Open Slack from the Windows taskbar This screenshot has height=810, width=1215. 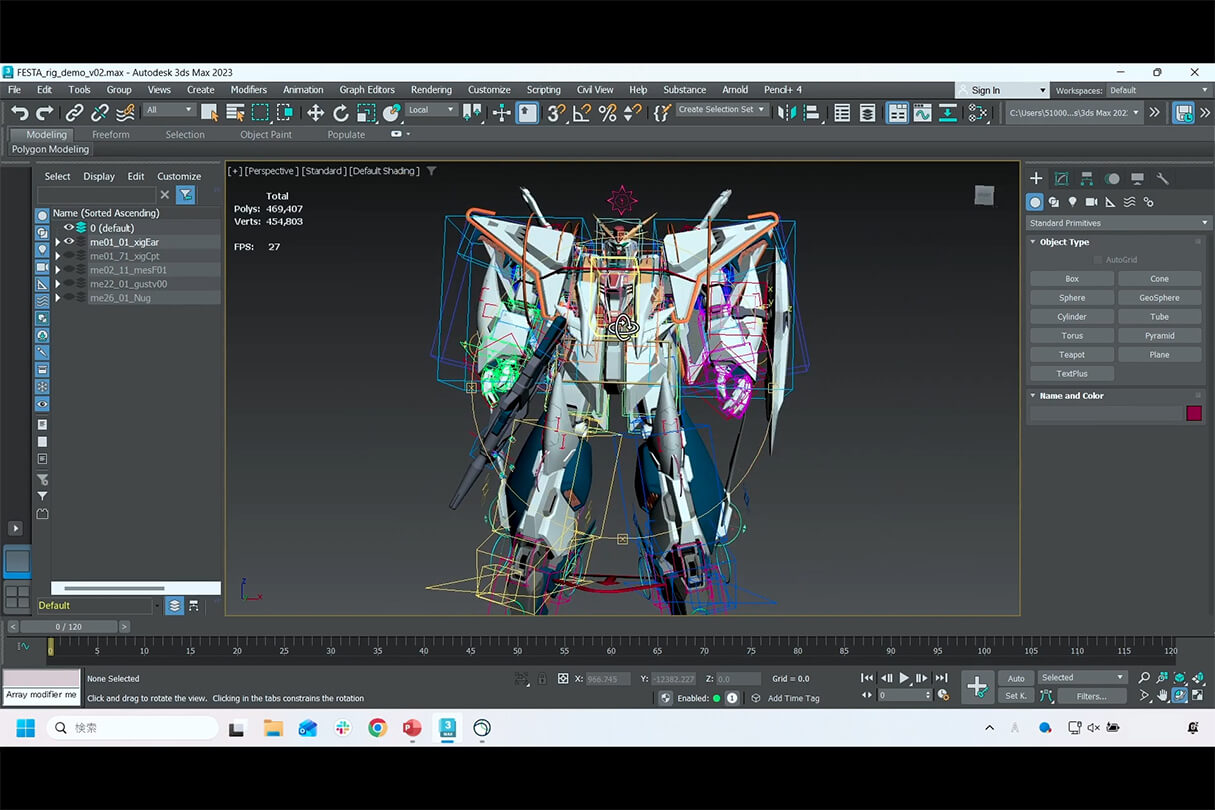[x=343, y=728]
